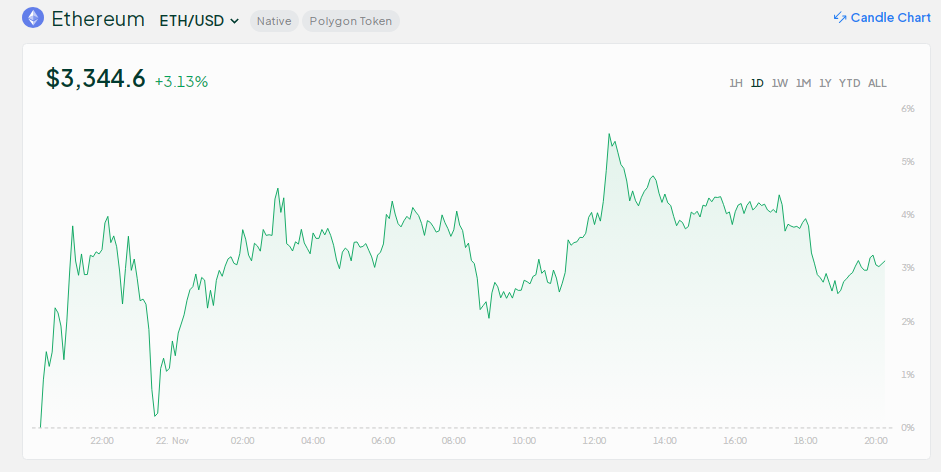
Task: Select the YTD range option
Action: point(849,83)
